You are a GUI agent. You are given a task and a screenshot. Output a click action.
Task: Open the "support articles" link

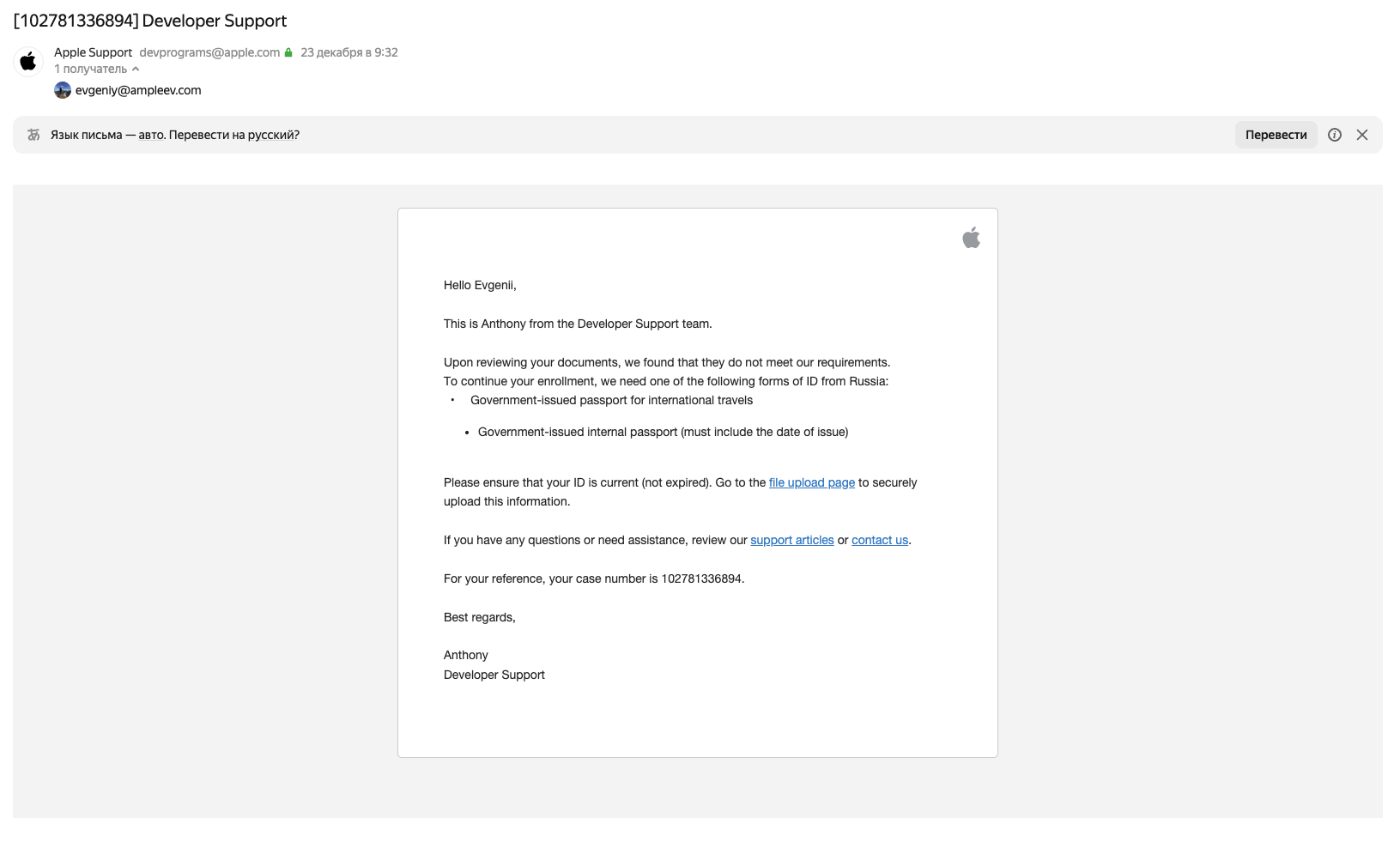(x=791, y=540)
